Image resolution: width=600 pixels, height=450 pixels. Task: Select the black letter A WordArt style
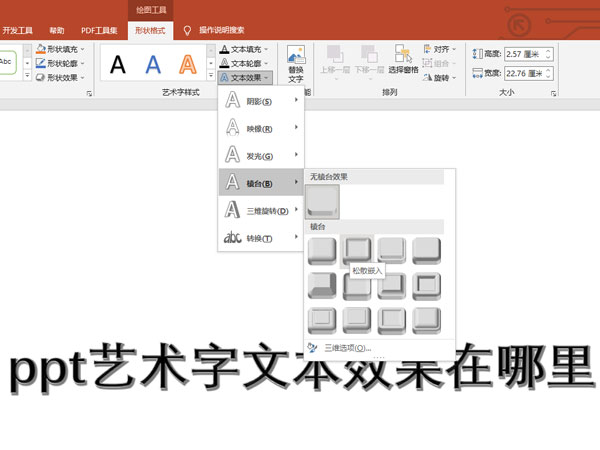(118, 65)
